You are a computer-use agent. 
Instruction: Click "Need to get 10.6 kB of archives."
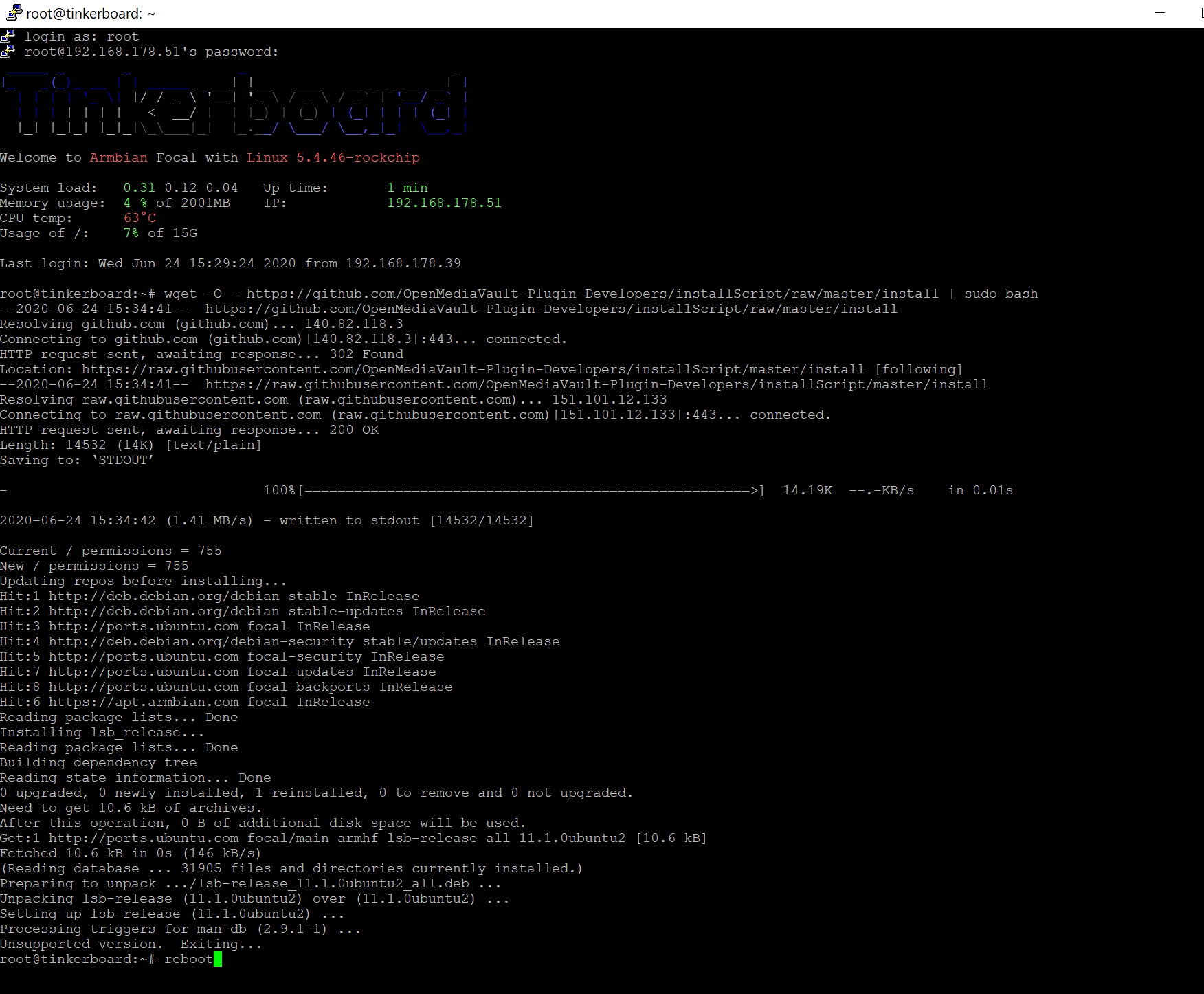coord(131,808)
